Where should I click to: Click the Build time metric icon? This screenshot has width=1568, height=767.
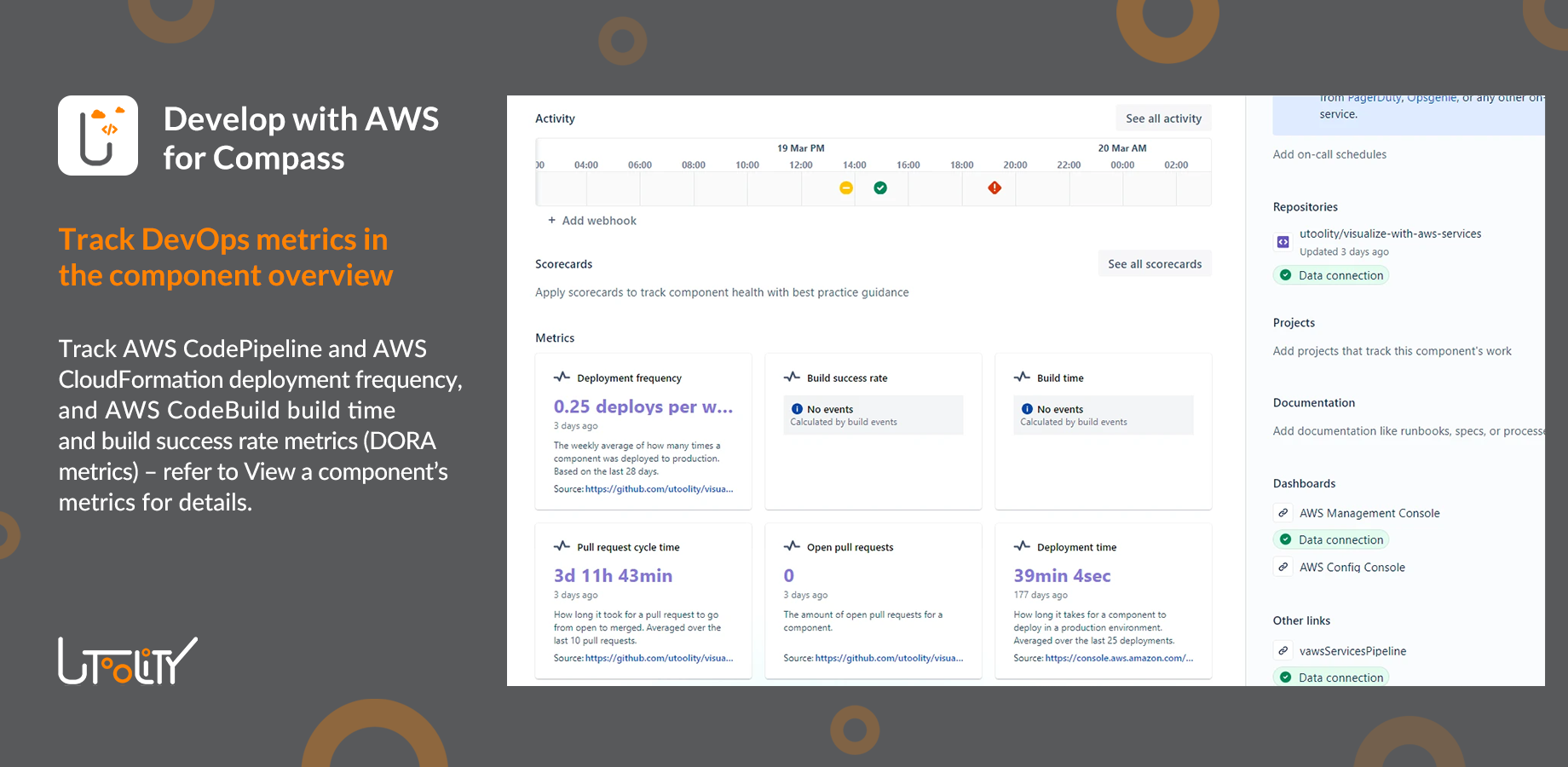1023,377
